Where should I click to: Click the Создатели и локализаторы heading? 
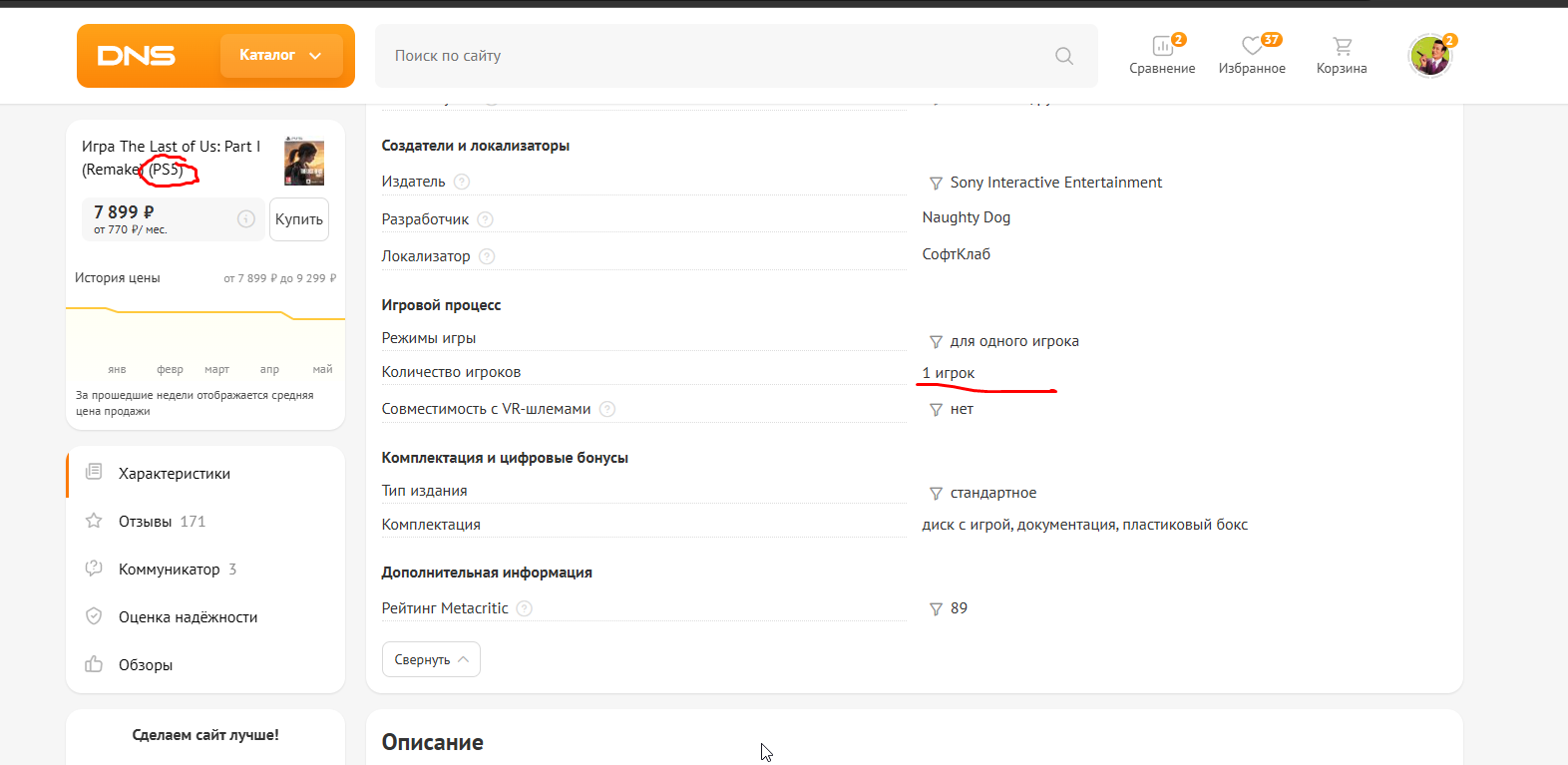point(476,146)
